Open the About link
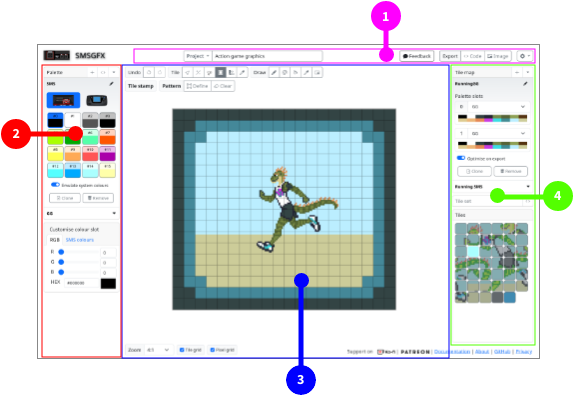 point(482,352)
